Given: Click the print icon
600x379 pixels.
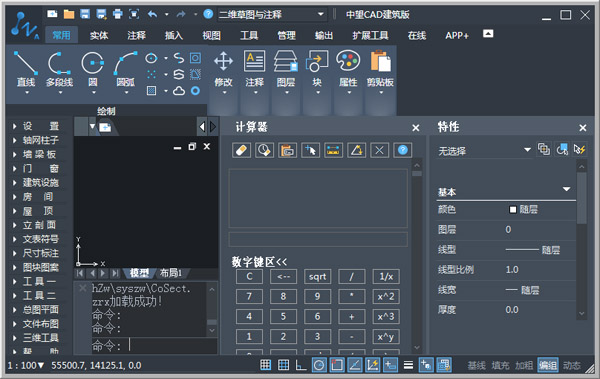Looking at the screenshot, I should click(118, 14).
